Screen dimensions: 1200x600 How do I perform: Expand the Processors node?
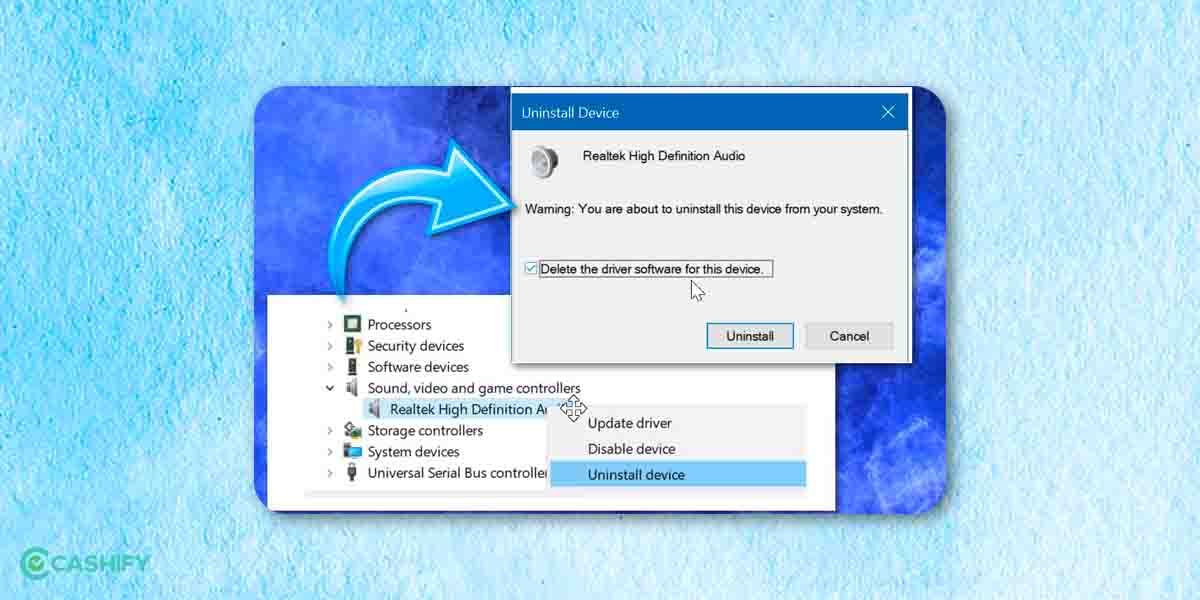click(x=330, y=324)
